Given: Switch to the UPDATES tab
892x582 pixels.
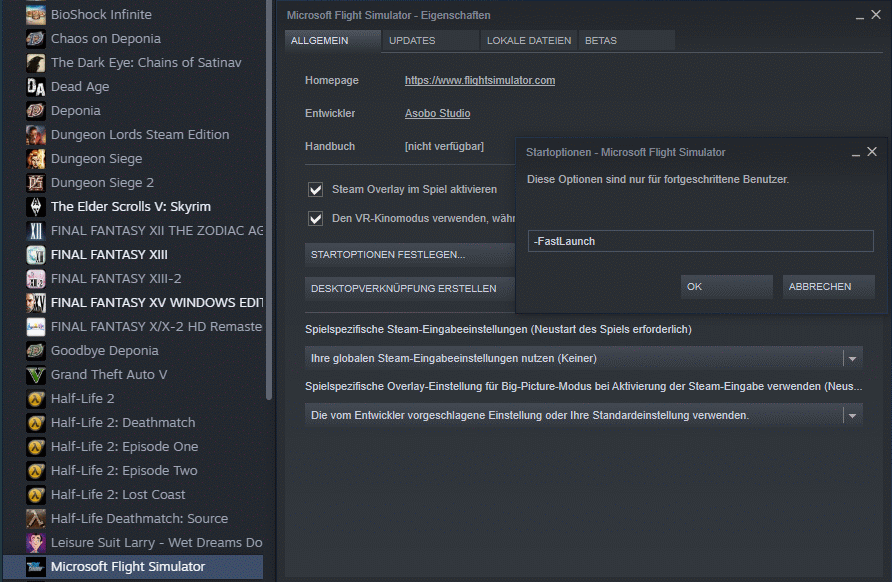Looking at the screenshot, I should (411, 41).
